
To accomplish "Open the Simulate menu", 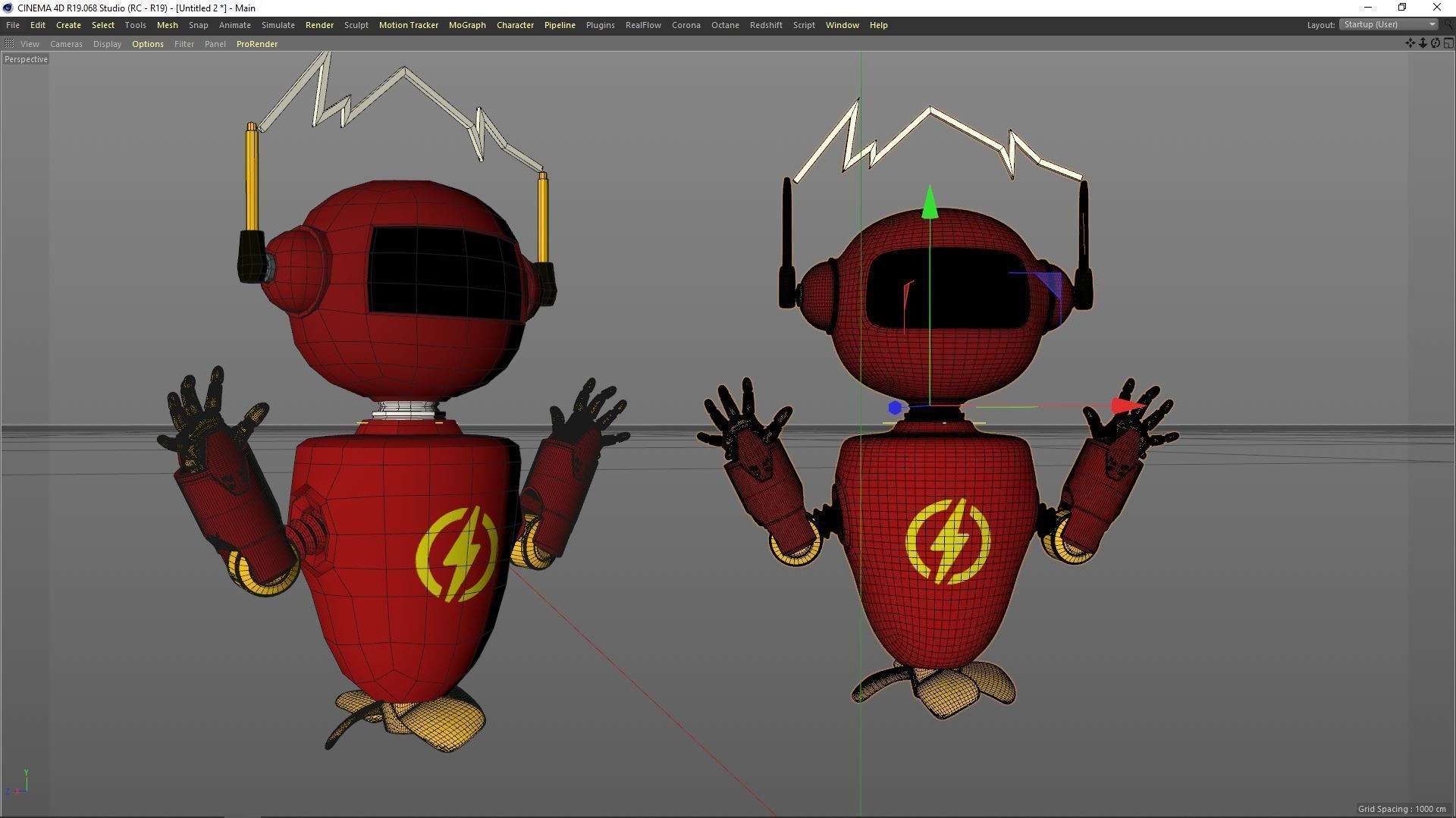I will pos(278,25).
